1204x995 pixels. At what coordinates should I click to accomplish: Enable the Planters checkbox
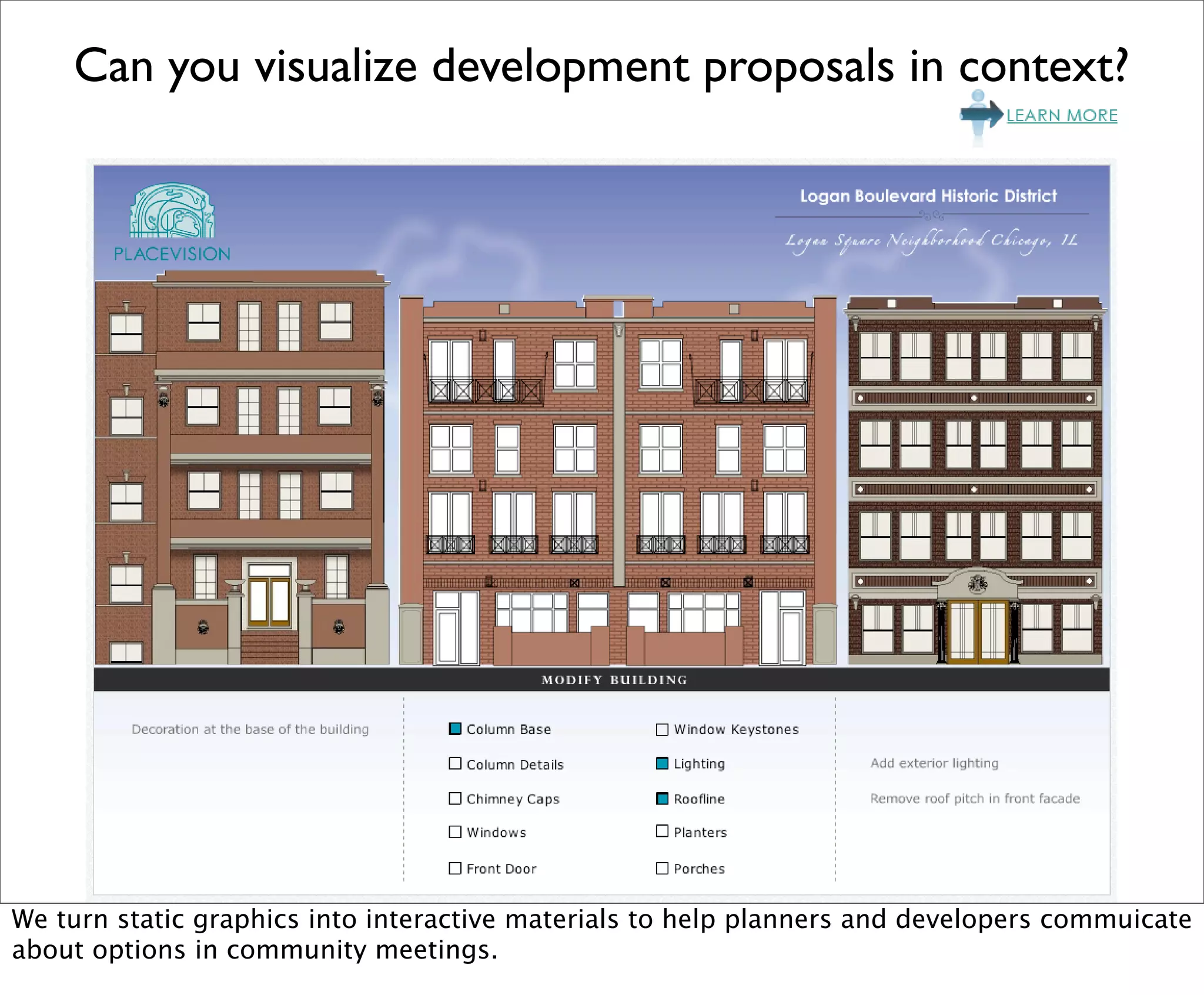pos(662,831)
